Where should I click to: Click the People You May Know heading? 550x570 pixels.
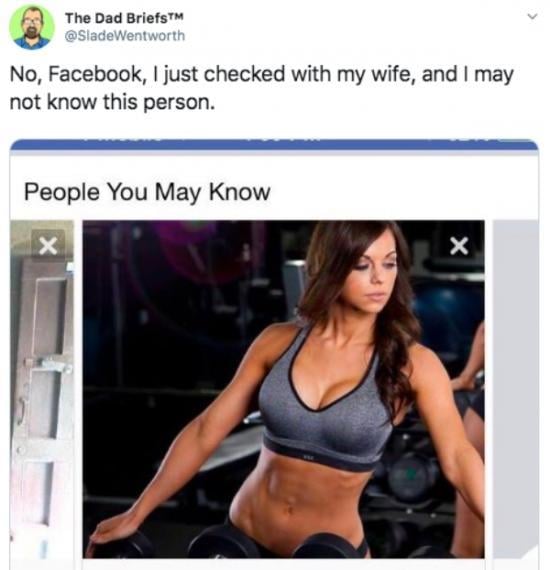coord(147,192)
